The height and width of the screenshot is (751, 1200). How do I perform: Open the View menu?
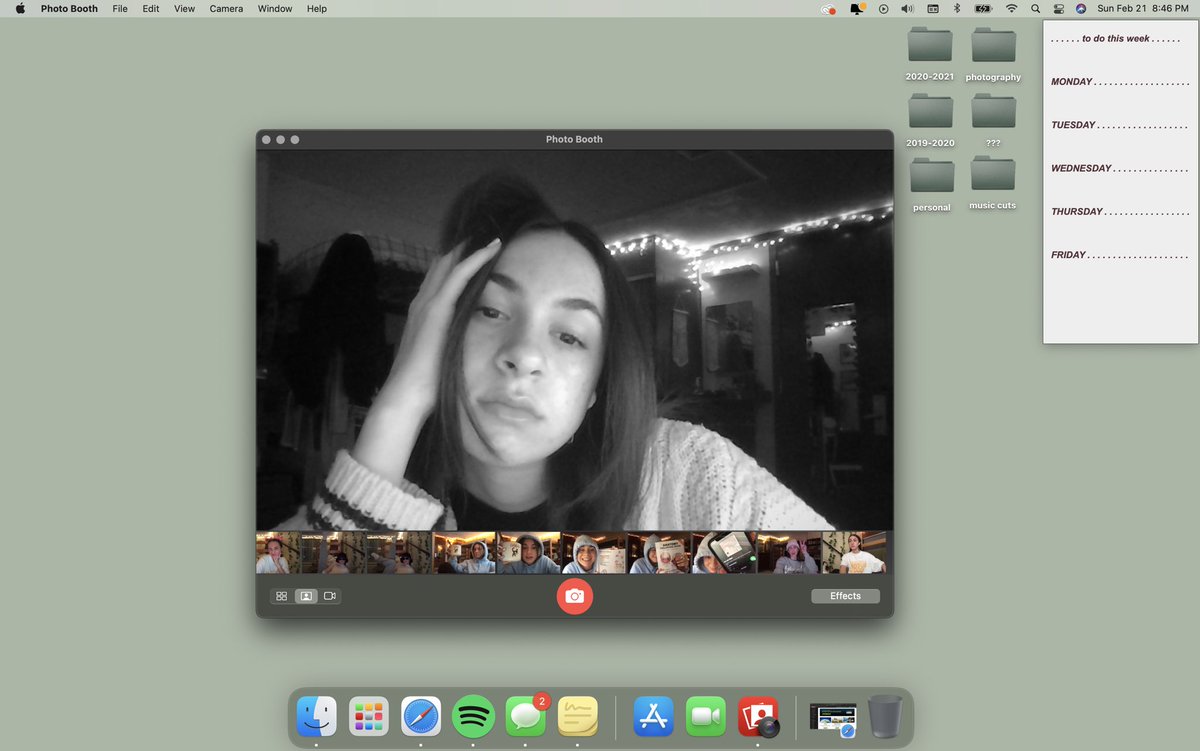(x=184, y=8)
